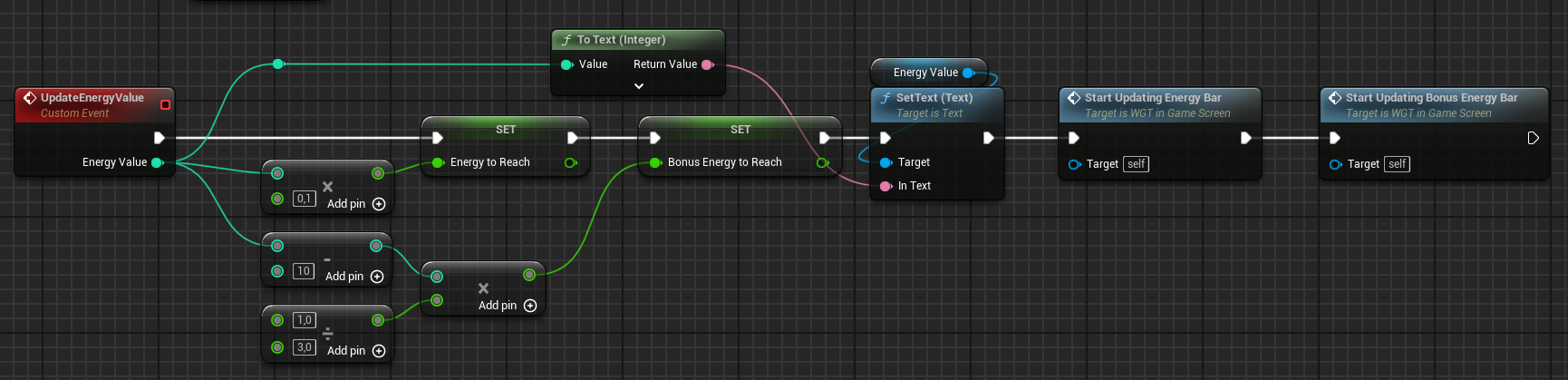The image size is (1568, 380).
Task: Click the Energy Value variable getter node
Action: pos(924,73)
